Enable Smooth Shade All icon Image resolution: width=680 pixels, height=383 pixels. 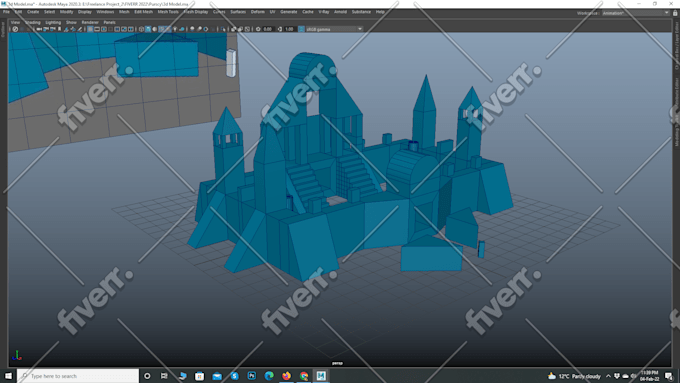coord(148,29)
